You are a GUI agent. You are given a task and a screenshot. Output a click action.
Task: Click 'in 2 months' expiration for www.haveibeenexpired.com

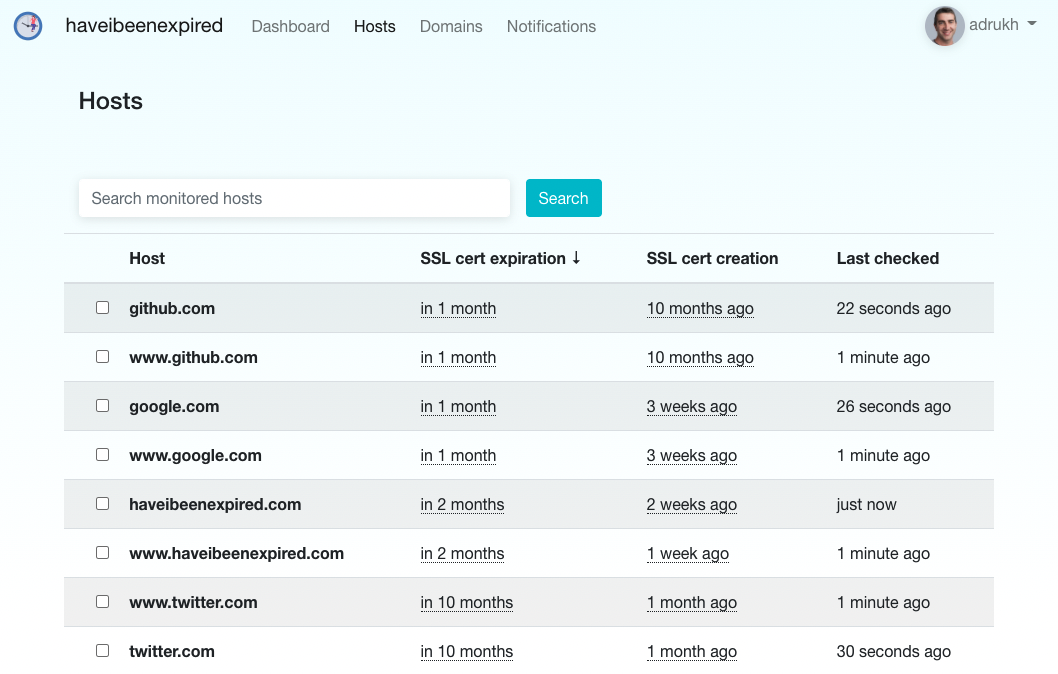462,553
